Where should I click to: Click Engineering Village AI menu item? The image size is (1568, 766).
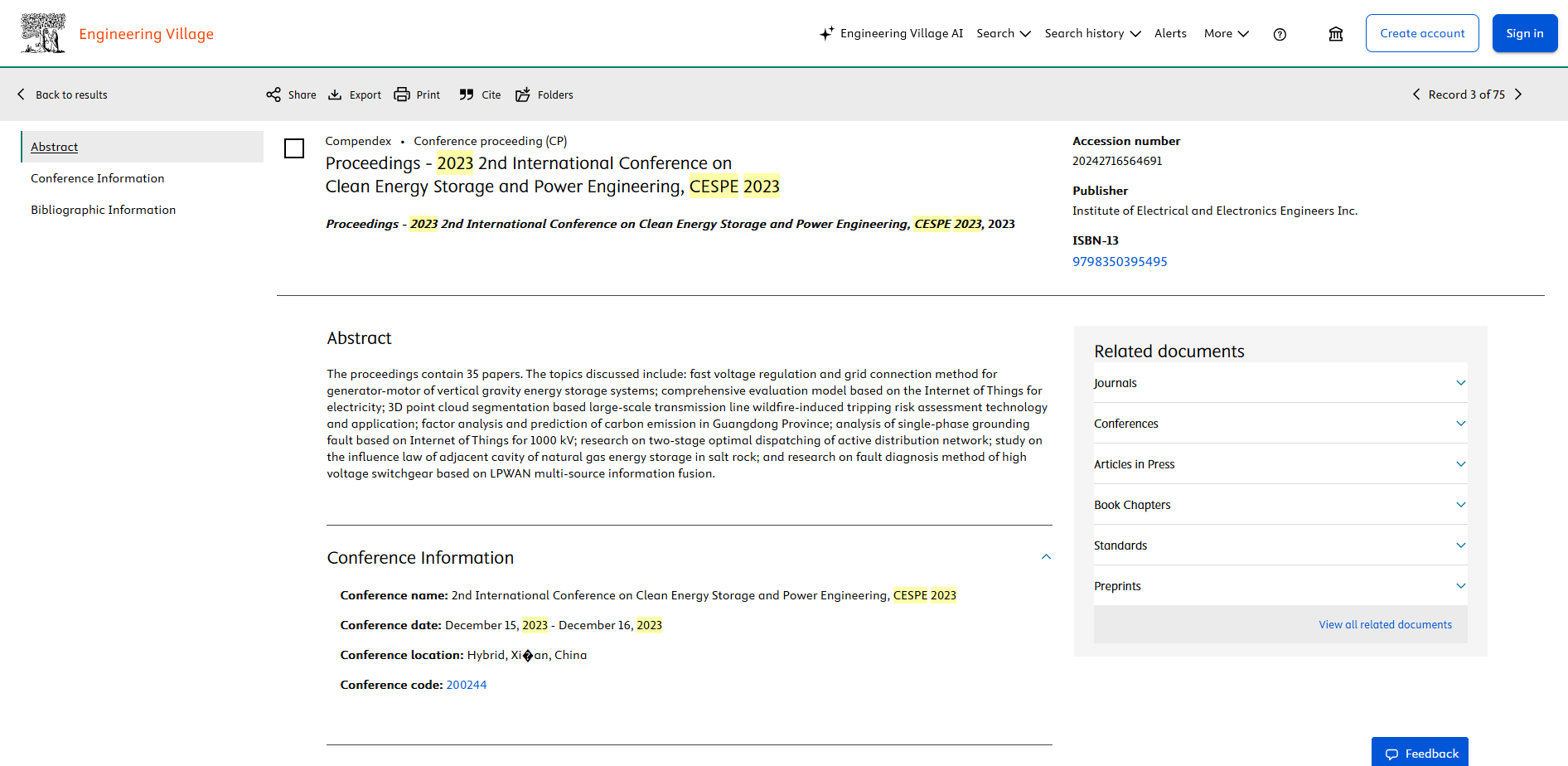tap(902, 33)
